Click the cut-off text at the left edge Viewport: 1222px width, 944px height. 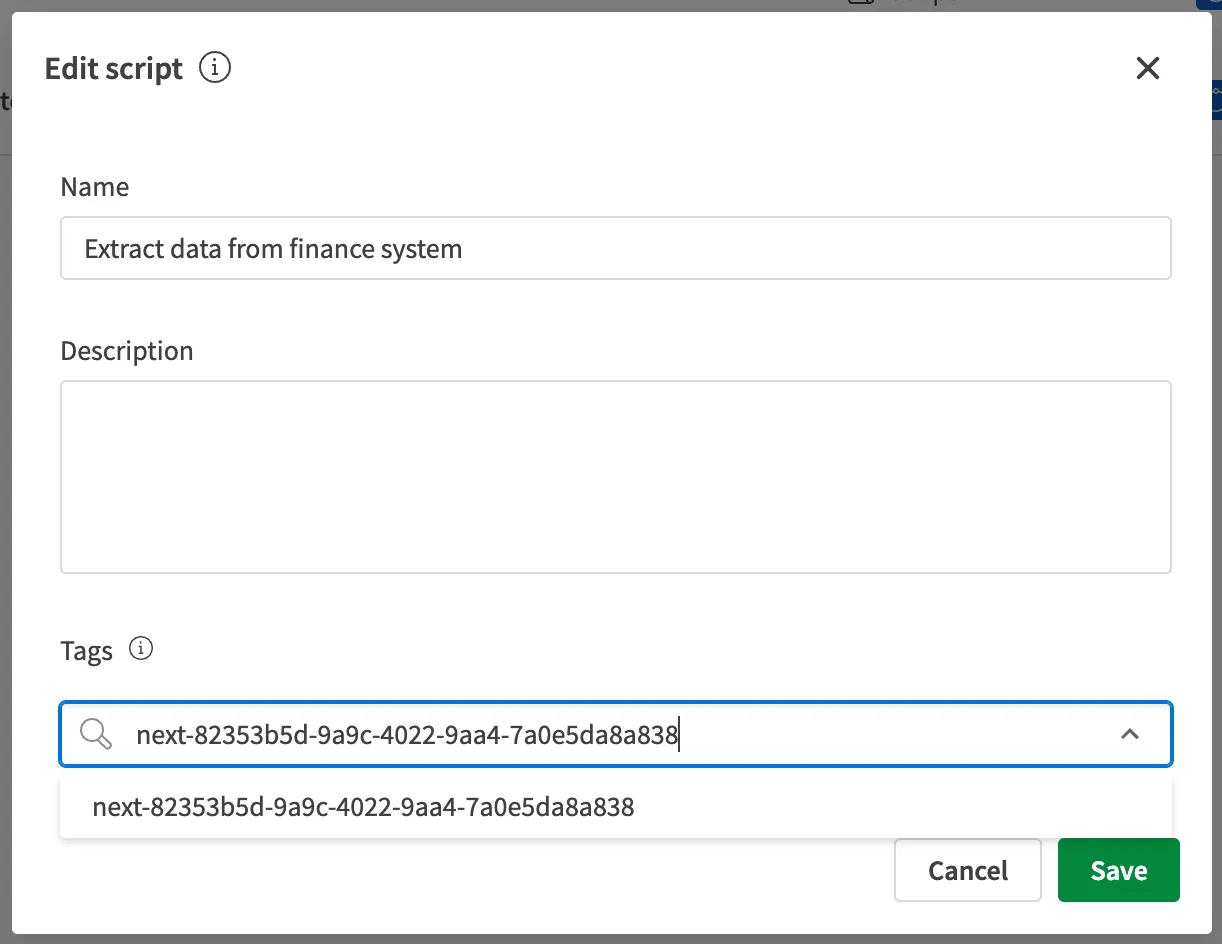pos(4,100)
